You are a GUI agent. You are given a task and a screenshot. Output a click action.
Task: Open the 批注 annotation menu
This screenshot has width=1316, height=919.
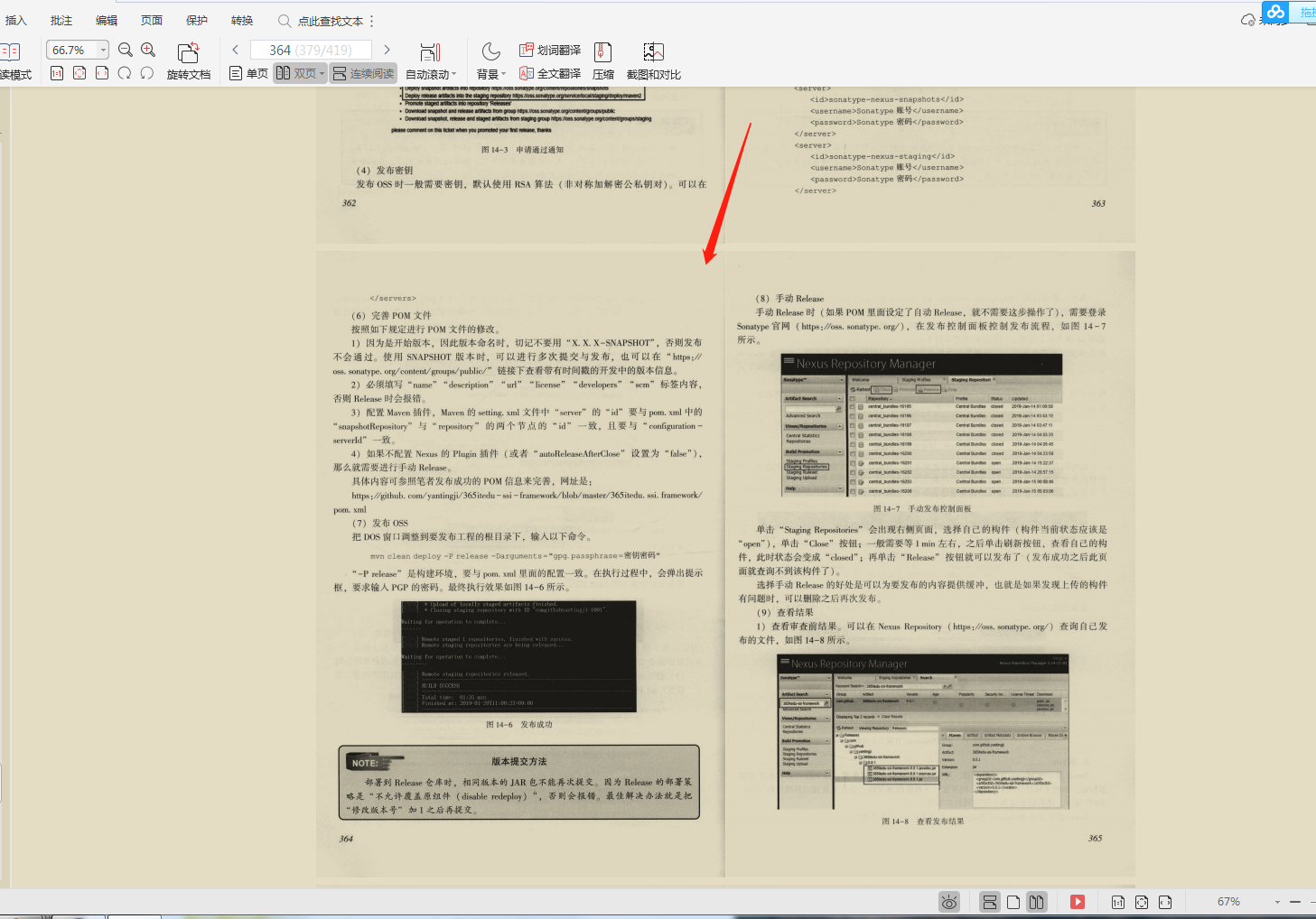(x=61, y=20)
